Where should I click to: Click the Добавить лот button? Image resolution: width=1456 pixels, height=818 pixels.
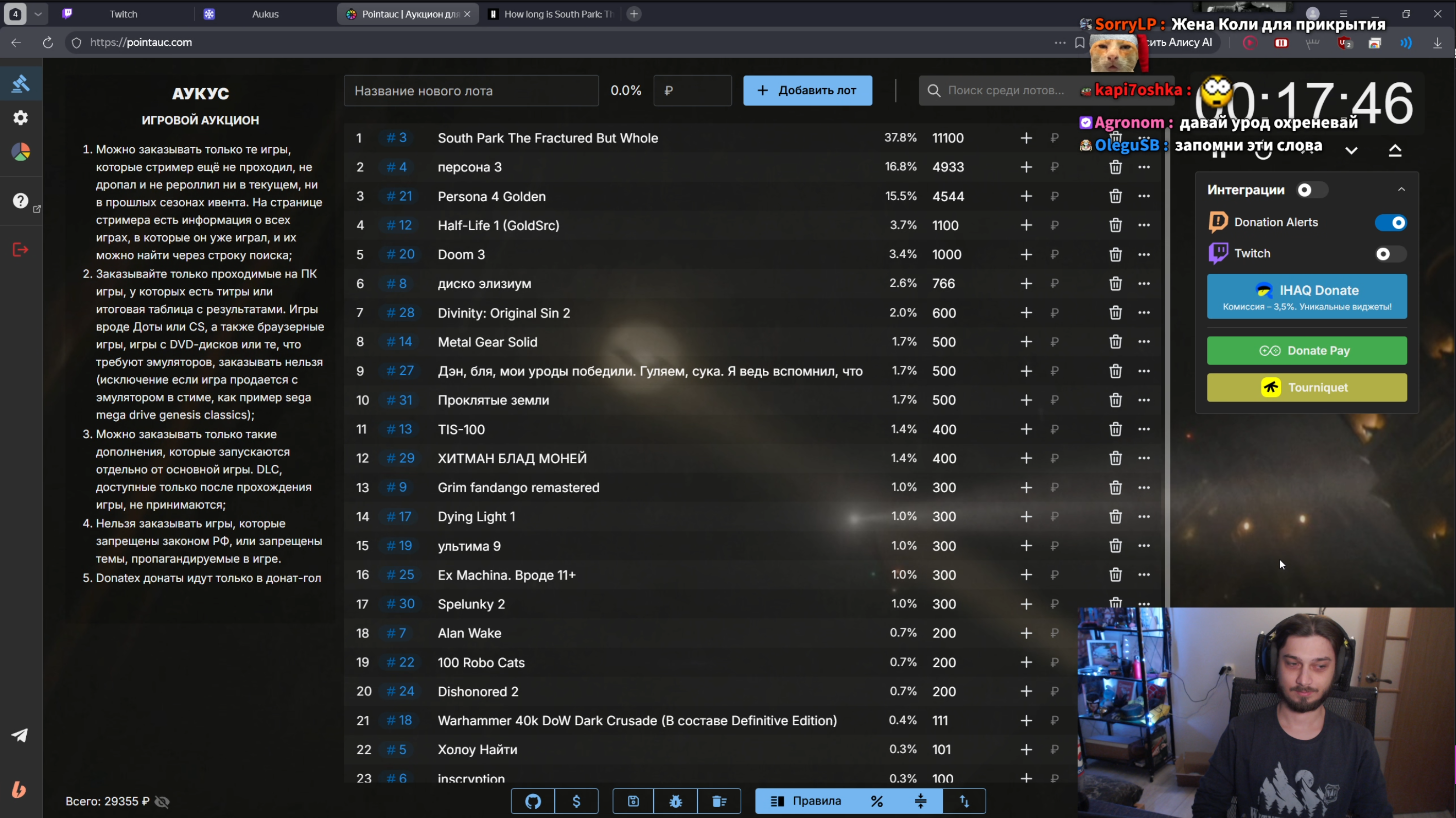coord(807,91)
